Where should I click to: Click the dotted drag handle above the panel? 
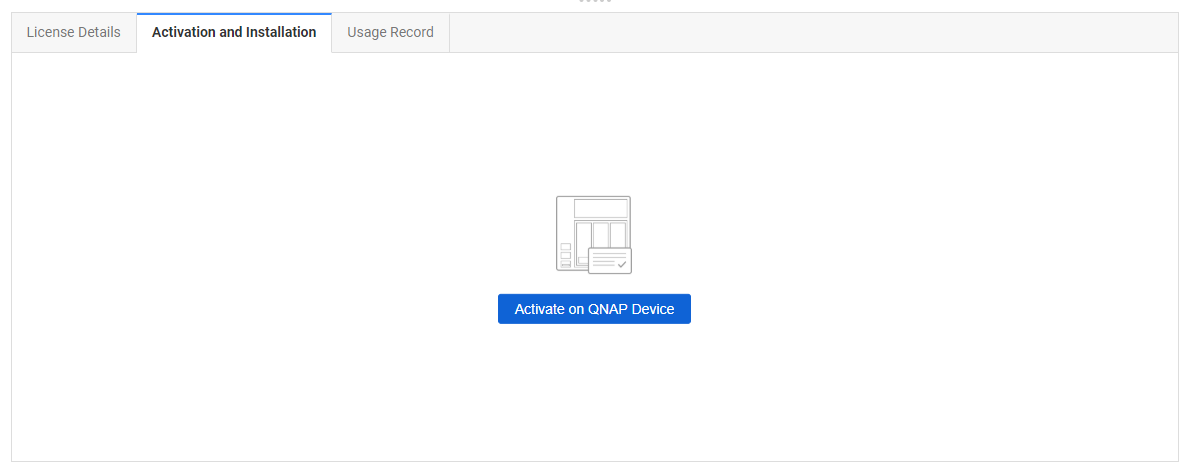595,2
